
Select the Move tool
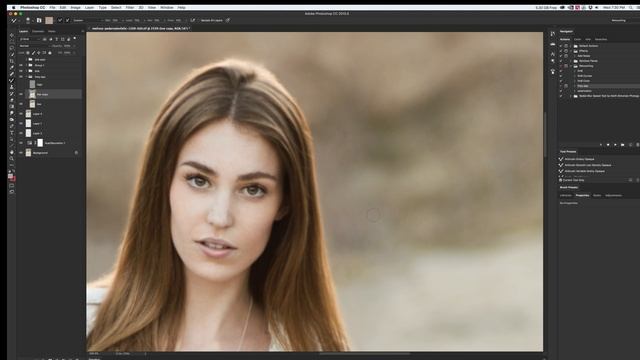point(12,36)
